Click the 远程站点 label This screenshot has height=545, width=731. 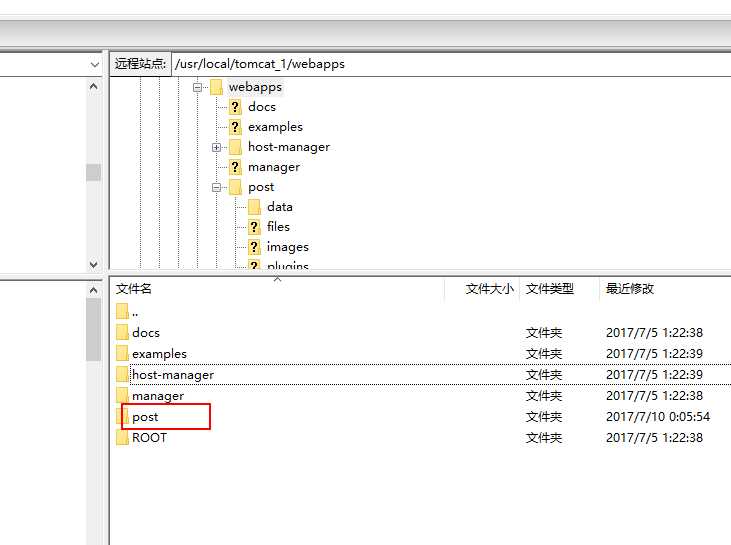140,64
